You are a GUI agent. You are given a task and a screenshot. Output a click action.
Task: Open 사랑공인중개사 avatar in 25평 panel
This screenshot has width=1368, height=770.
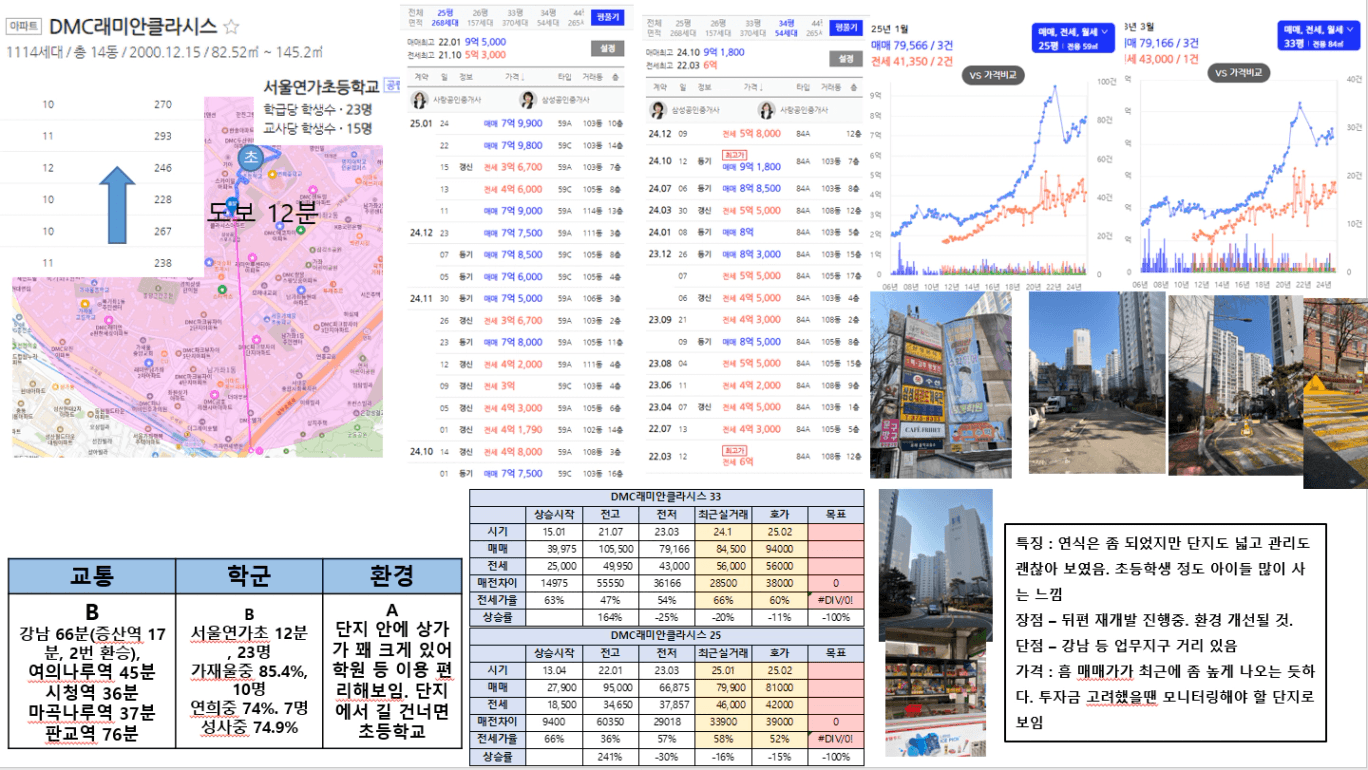[418, 100]
